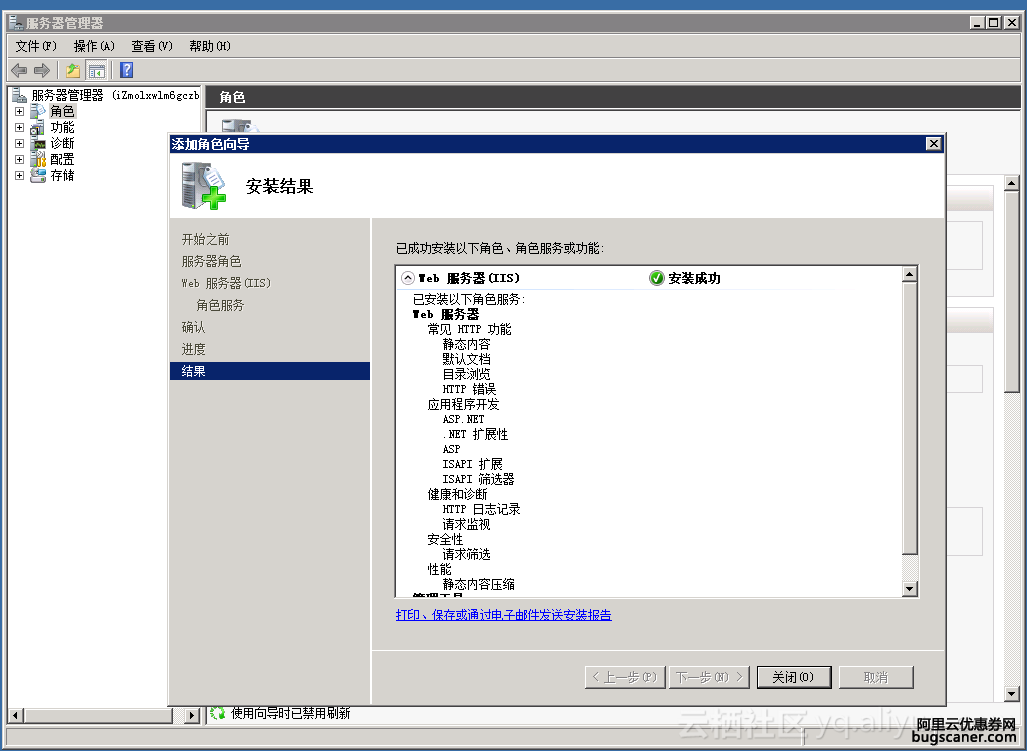Click the 常见 HTTP 功能 heading
This screenshot has height=751, width=1027.
click(469, 329)
